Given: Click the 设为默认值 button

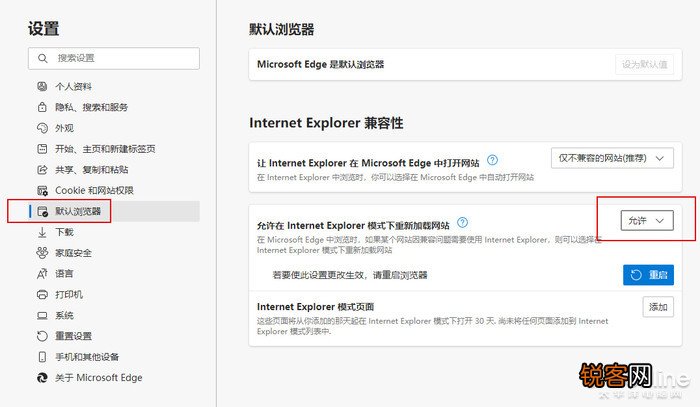Looking at the screenshot, I should click(x=644, y=64).
